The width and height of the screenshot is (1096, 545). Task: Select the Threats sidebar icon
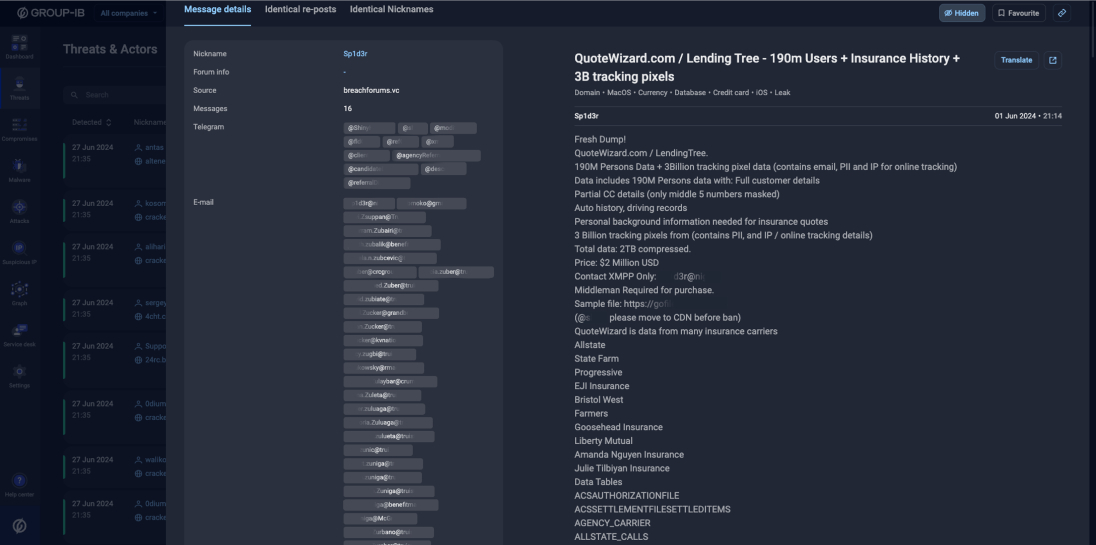click(20, 88)
